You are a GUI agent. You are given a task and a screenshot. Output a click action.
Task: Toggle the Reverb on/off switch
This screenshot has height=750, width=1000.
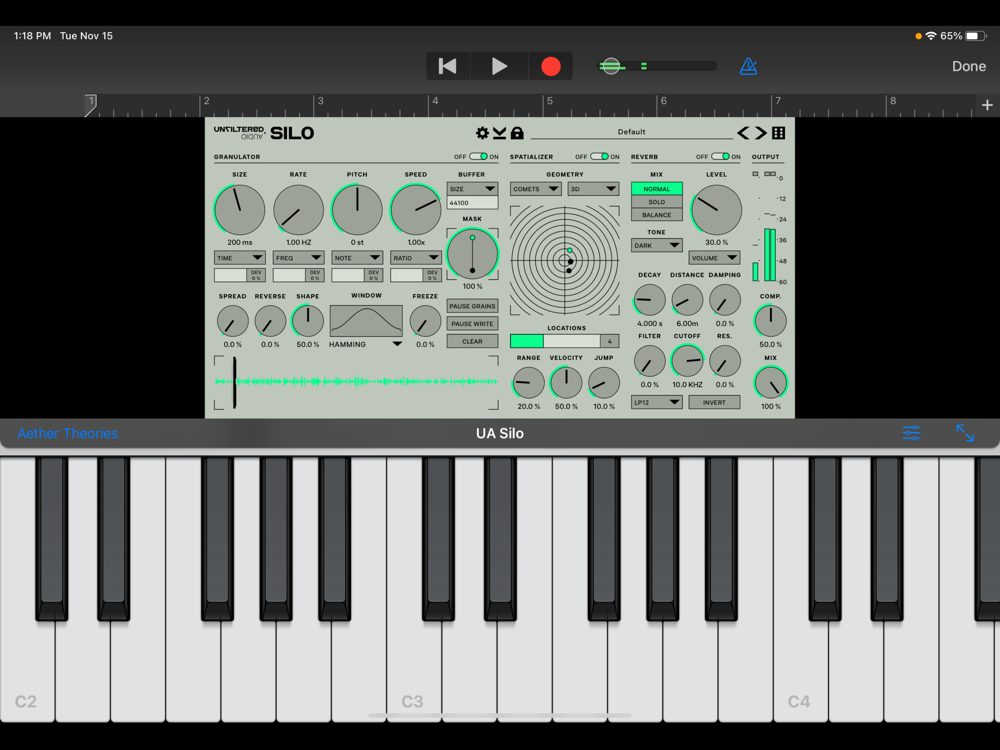pos(721,156)
